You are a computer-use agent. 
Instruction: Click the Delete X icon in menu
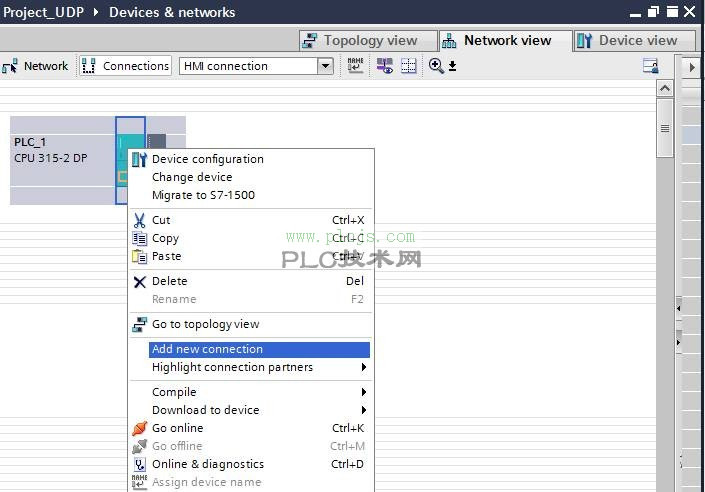(140, 282)
